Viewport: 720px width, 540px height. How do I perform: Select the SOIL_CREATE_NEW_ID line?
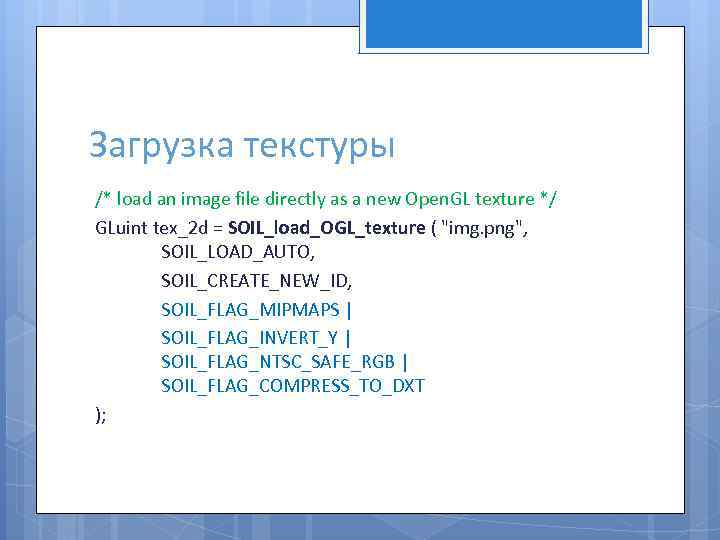point(256,281)
